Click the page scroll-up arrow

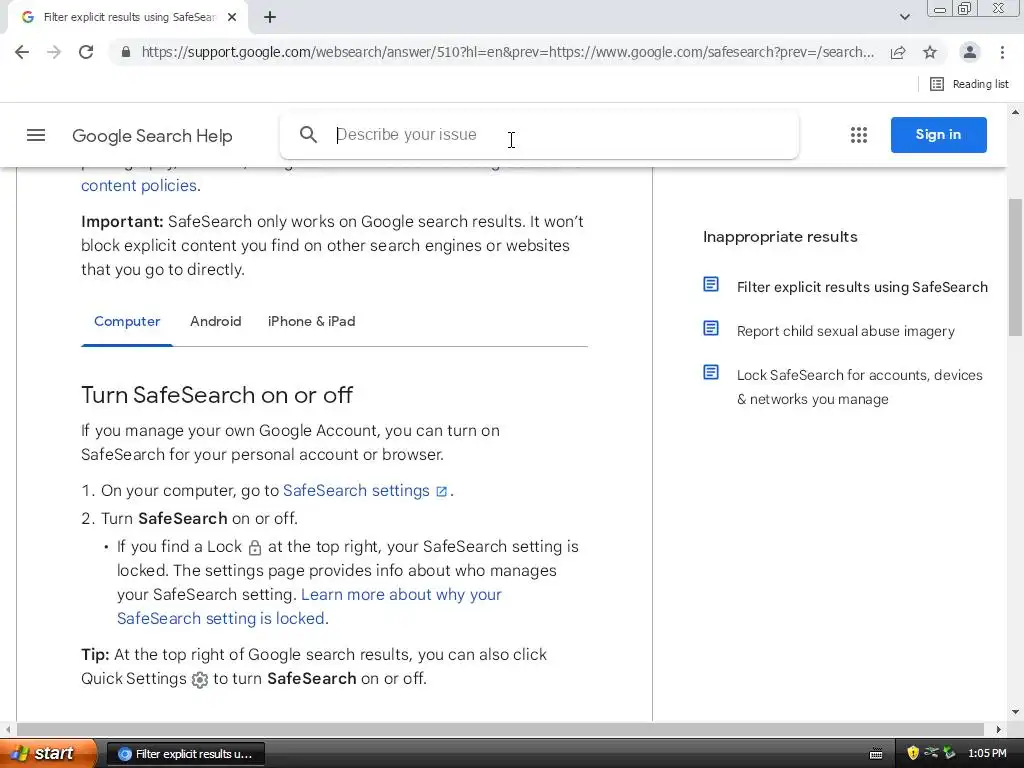point(1015,112)
